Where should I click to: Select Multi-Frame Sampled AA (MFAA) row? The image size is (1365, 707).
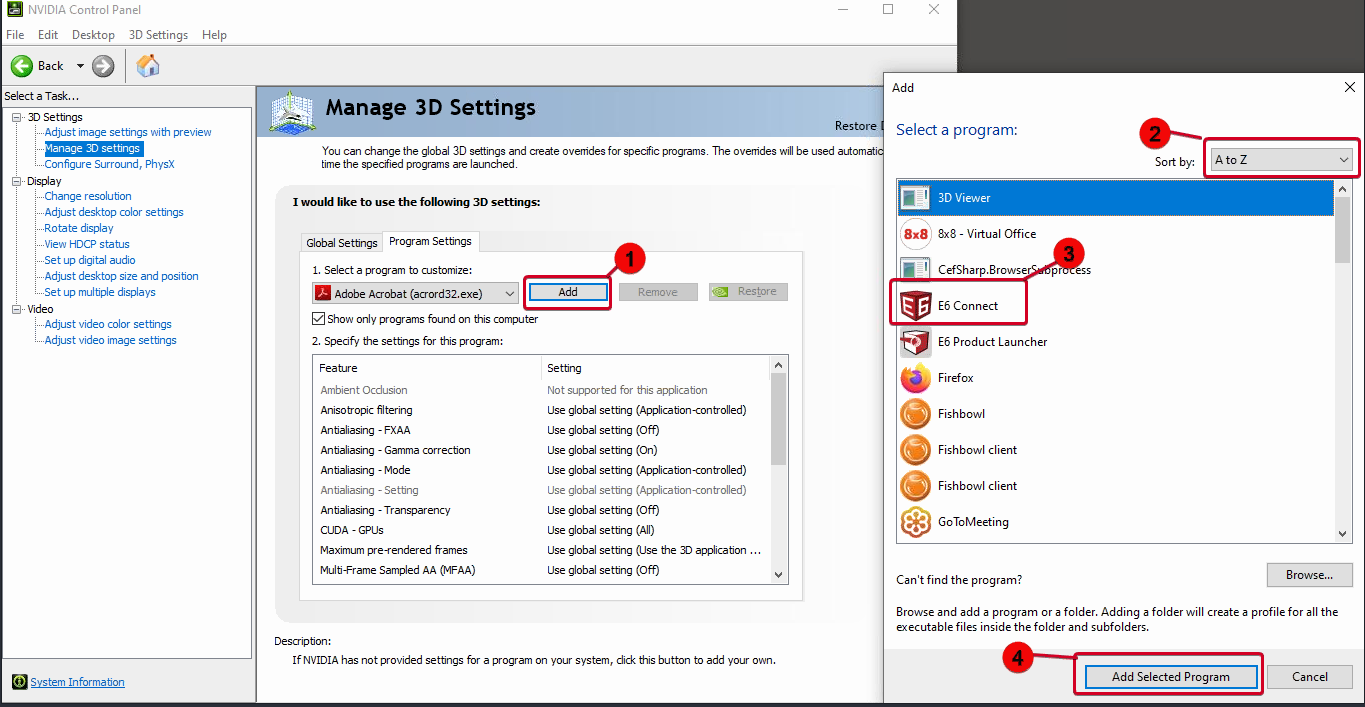pyautogui.click(x=541, y=570)
